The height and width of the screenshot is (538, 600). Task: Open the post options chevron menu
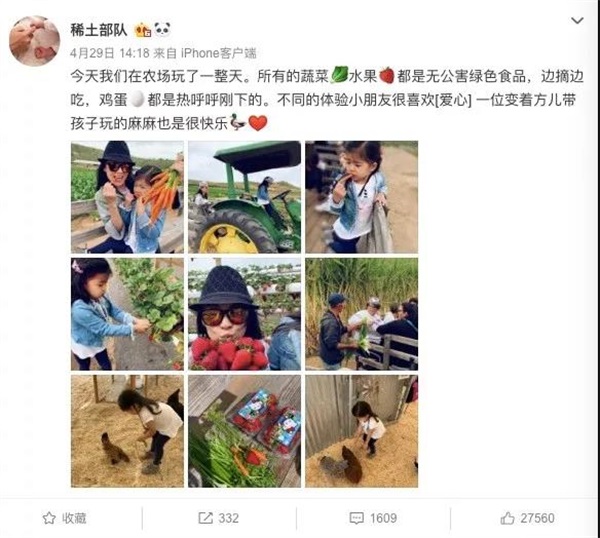(x=577, y=20)
